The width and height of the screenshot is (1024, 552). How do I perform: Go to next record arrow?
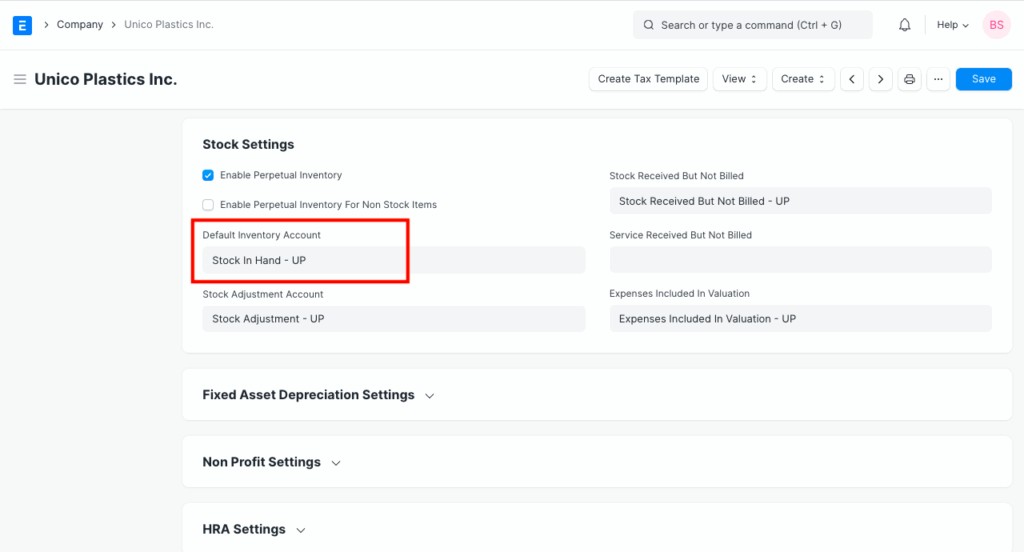(x=880, y=79)
